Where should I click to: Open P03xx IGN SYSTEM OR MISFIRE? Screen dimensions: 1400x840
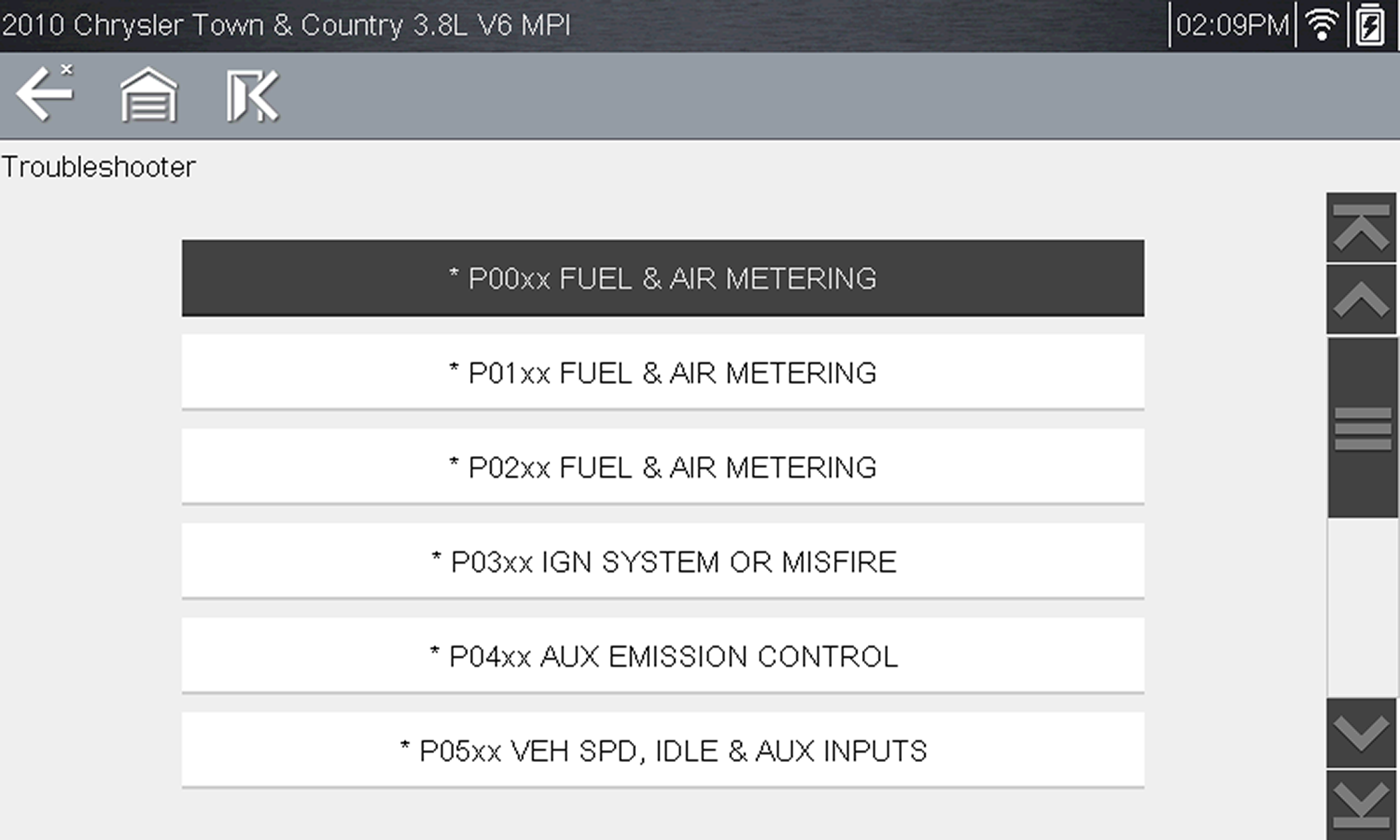(x=663, y=562)
